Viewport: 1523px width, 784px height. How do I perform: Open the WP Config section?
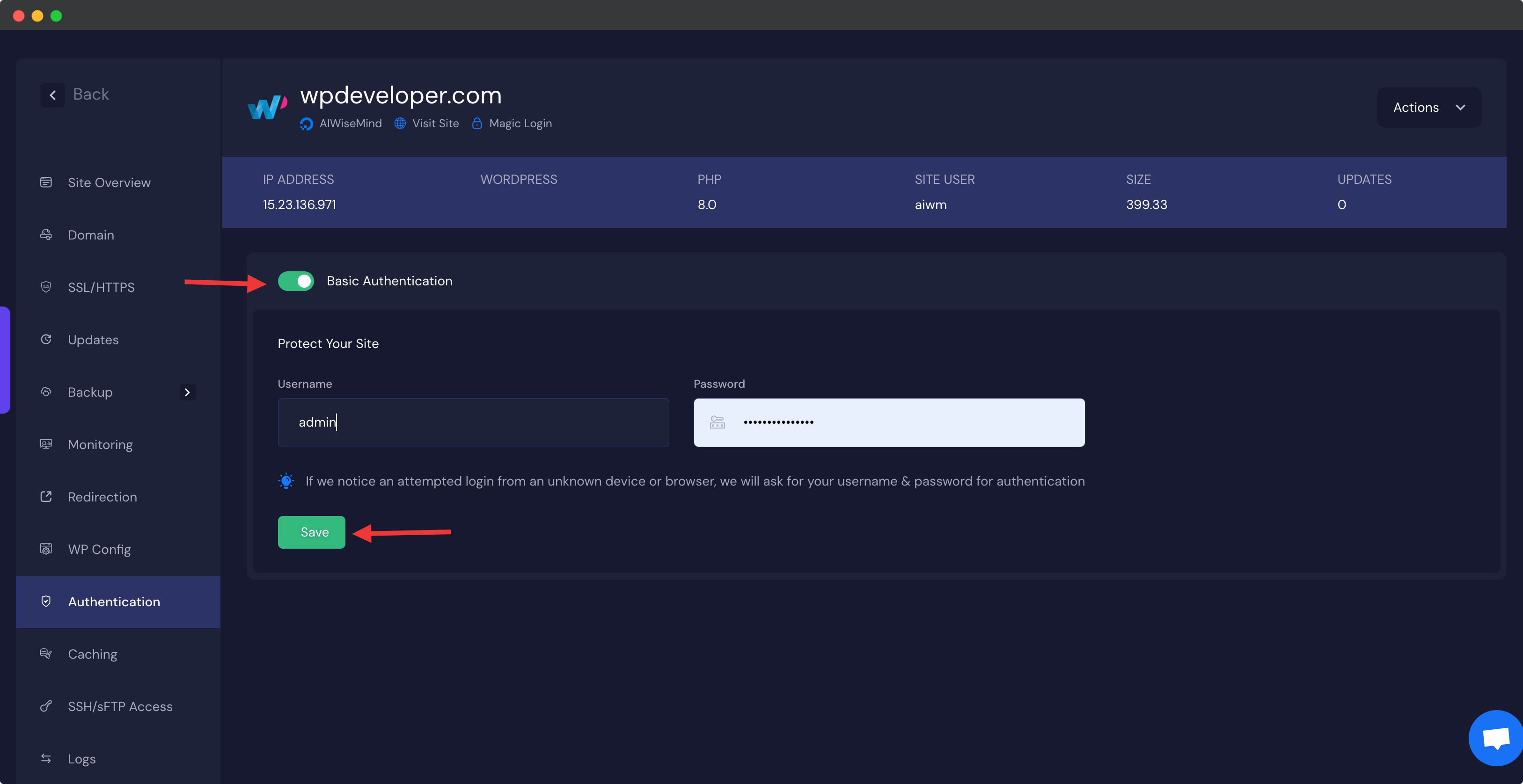click(x=99, y=550)
